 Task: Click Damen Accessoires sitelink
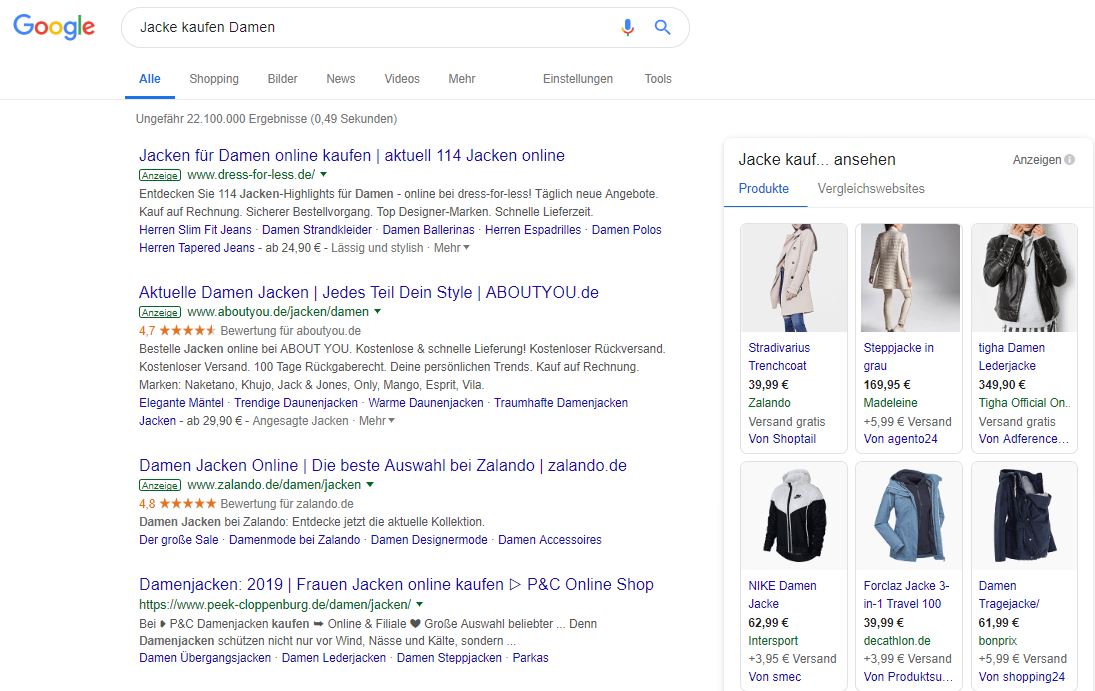point(550,540)
